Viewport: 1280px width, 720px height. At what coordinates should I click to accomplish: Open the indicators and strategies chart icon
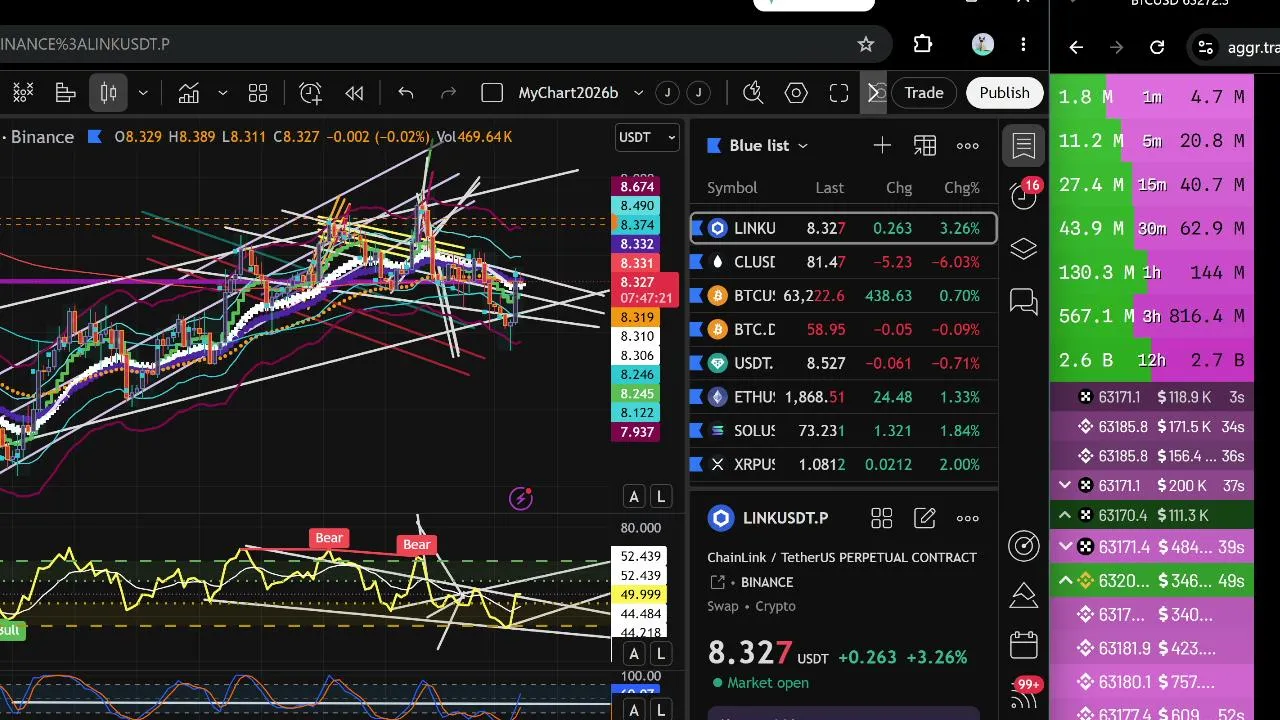pos(189,93)
